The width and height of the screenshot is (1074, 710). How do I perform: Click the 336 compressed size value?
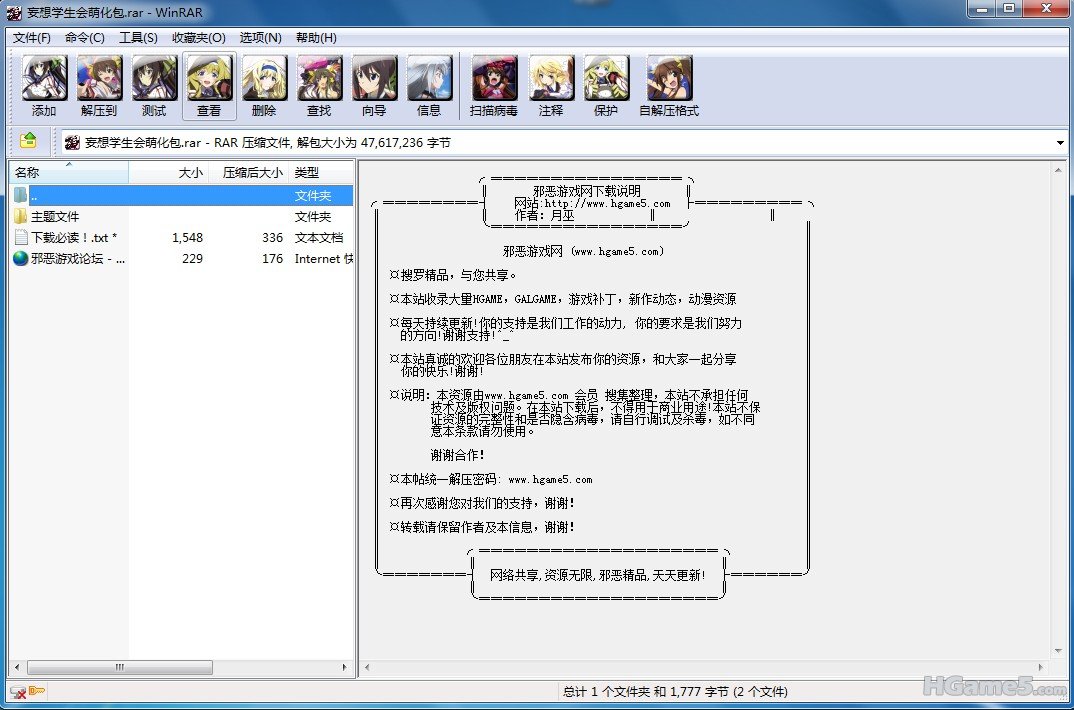point(272,238)
